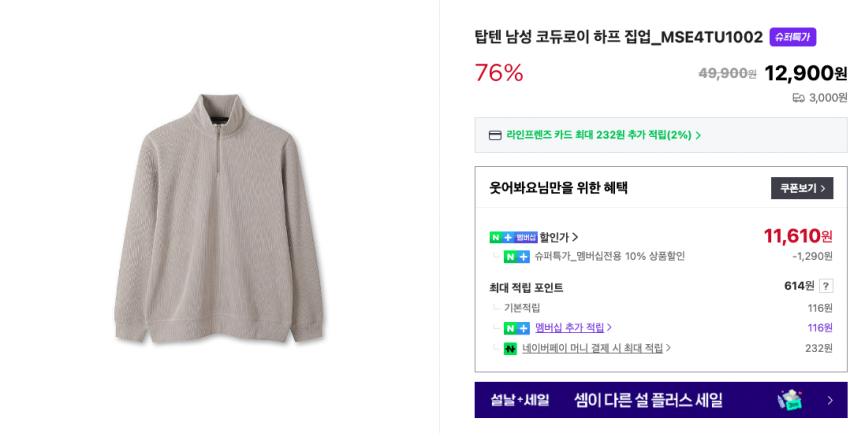Expand 할인가 details with its chevron
The image size is (850, 433).
[x=575, y=237]
